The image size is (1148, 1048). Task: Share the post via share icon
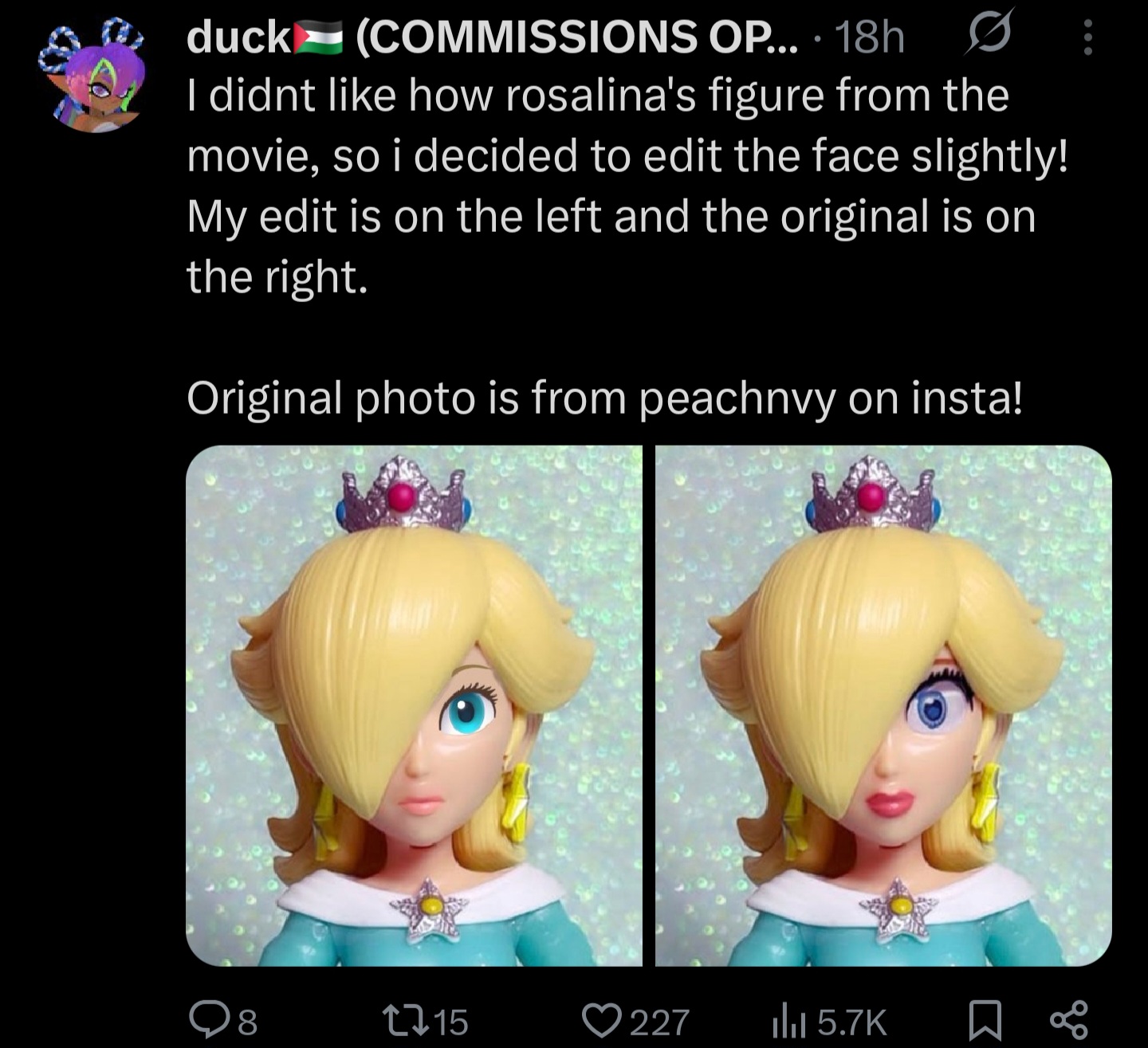tap(1068, 1022)
